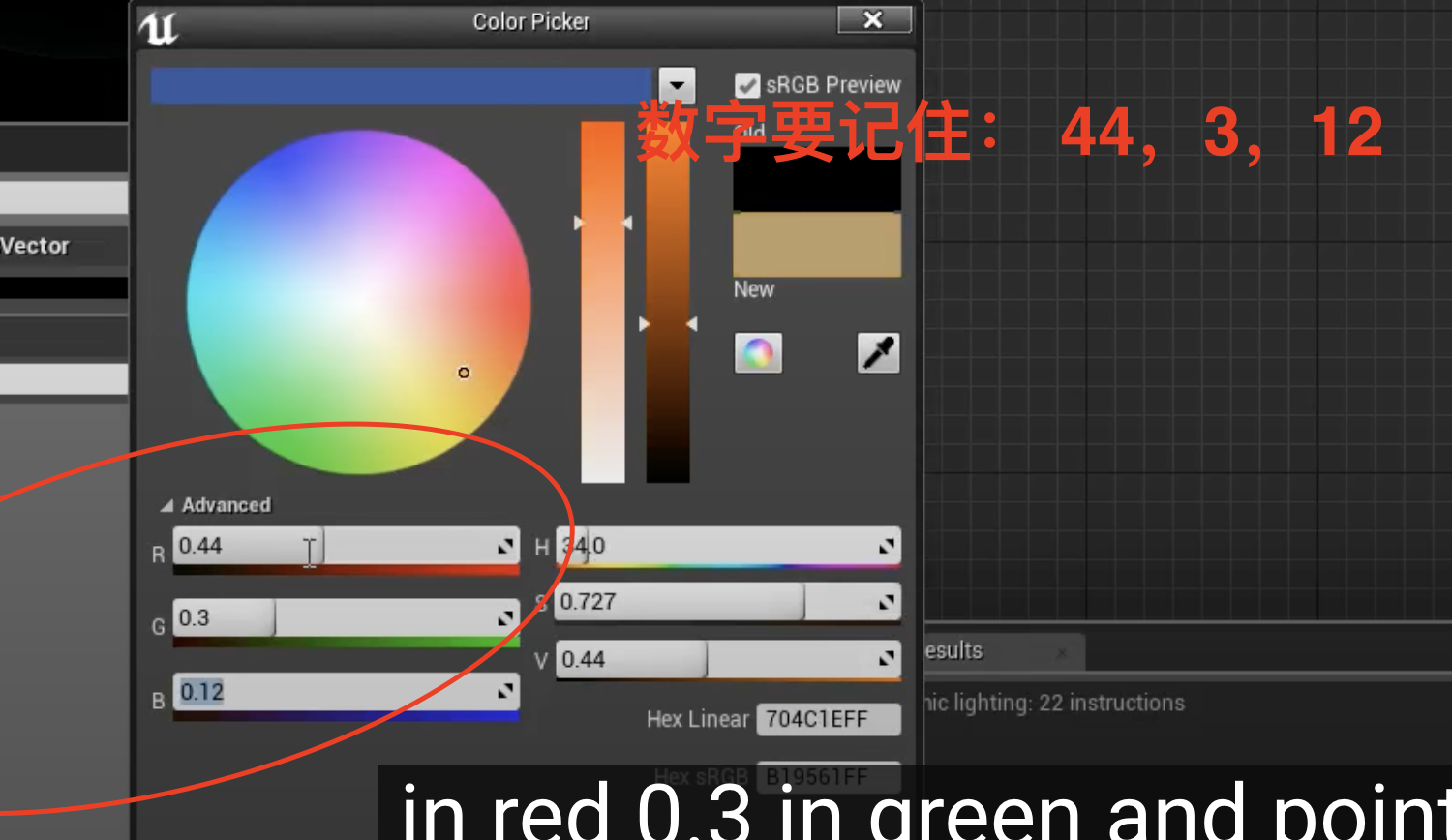This screenshot has height=840, width=1452.
Task: Expand the G slider spinner arrow
Action: pos(504,619)
